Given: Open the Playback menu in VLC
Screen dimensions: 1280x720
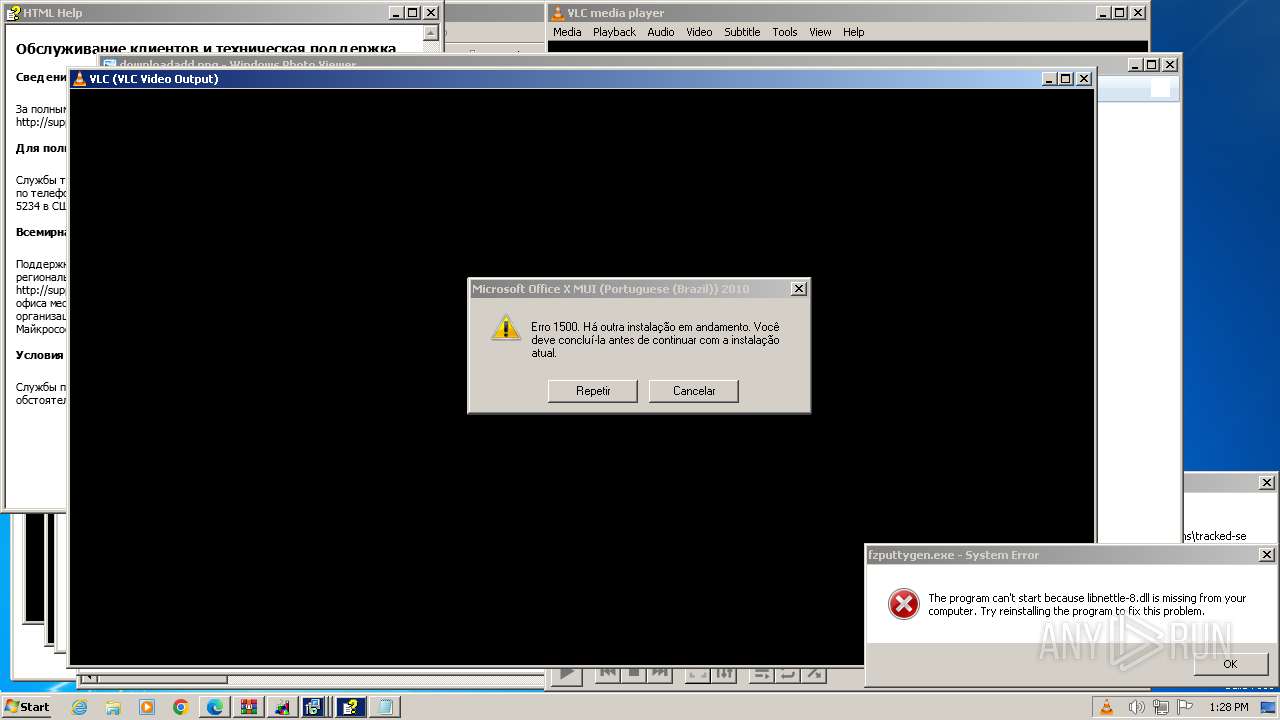Looking at the screenshot, I should (x=614, y=32).
